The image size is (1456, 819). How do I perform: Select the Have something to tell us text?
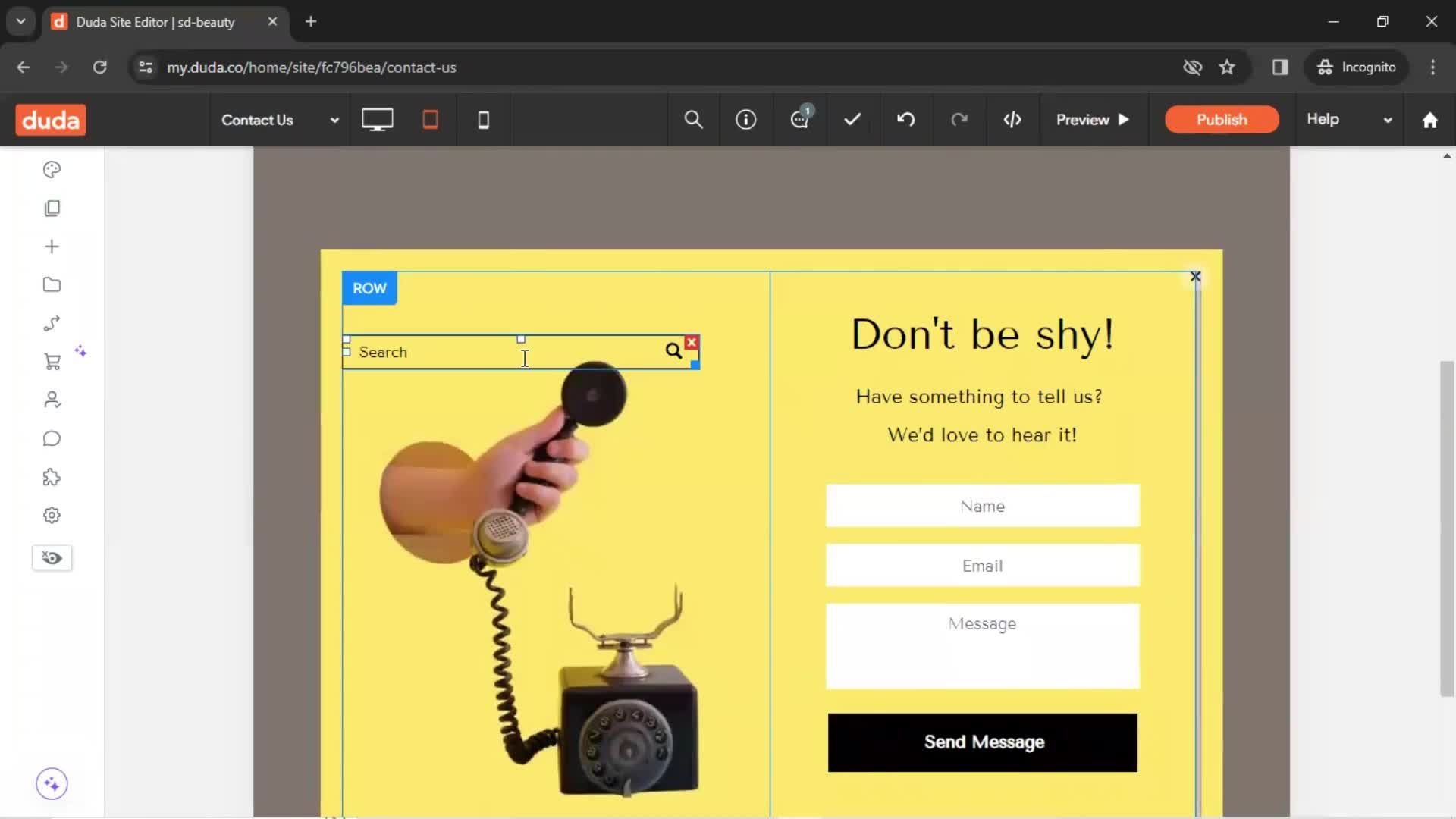(979, 397)
